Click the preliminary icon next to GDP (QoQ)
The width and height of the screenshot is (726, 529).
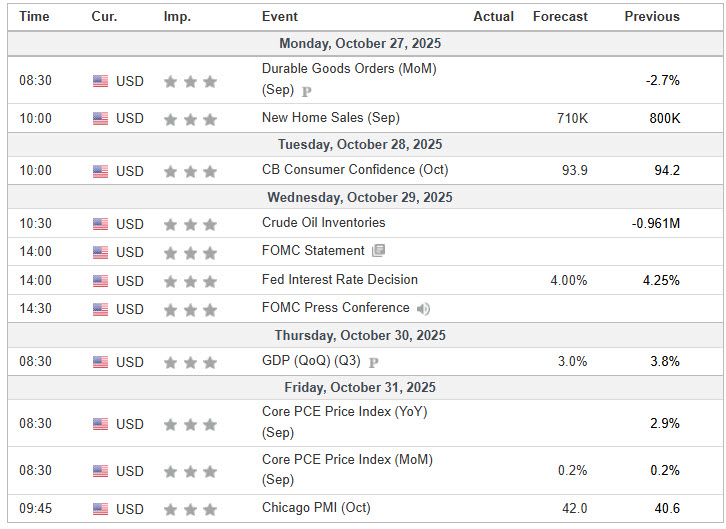click(x=374, y=362)
